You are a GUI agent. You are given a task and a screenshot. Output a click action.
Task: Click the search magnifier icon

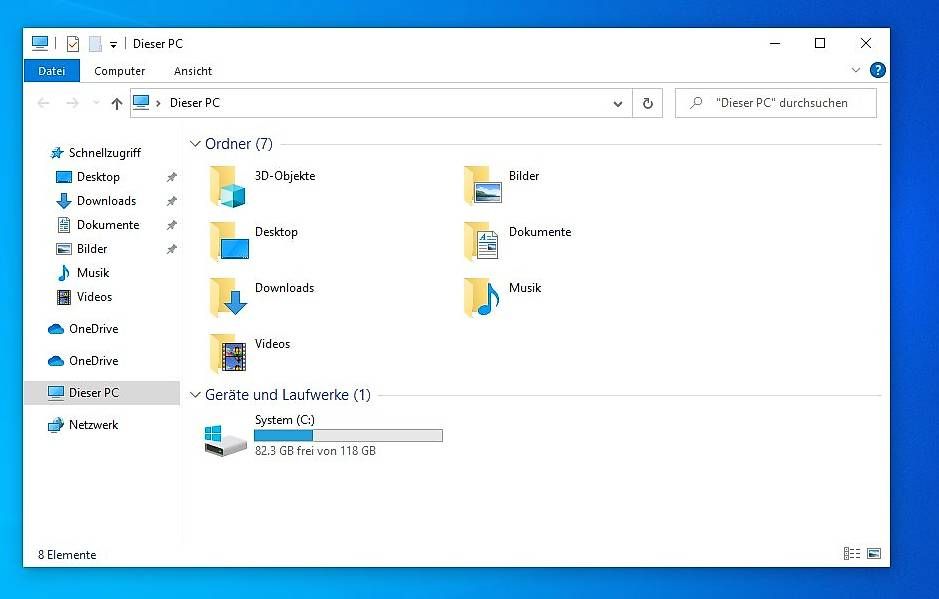click(x=696, y=103)
